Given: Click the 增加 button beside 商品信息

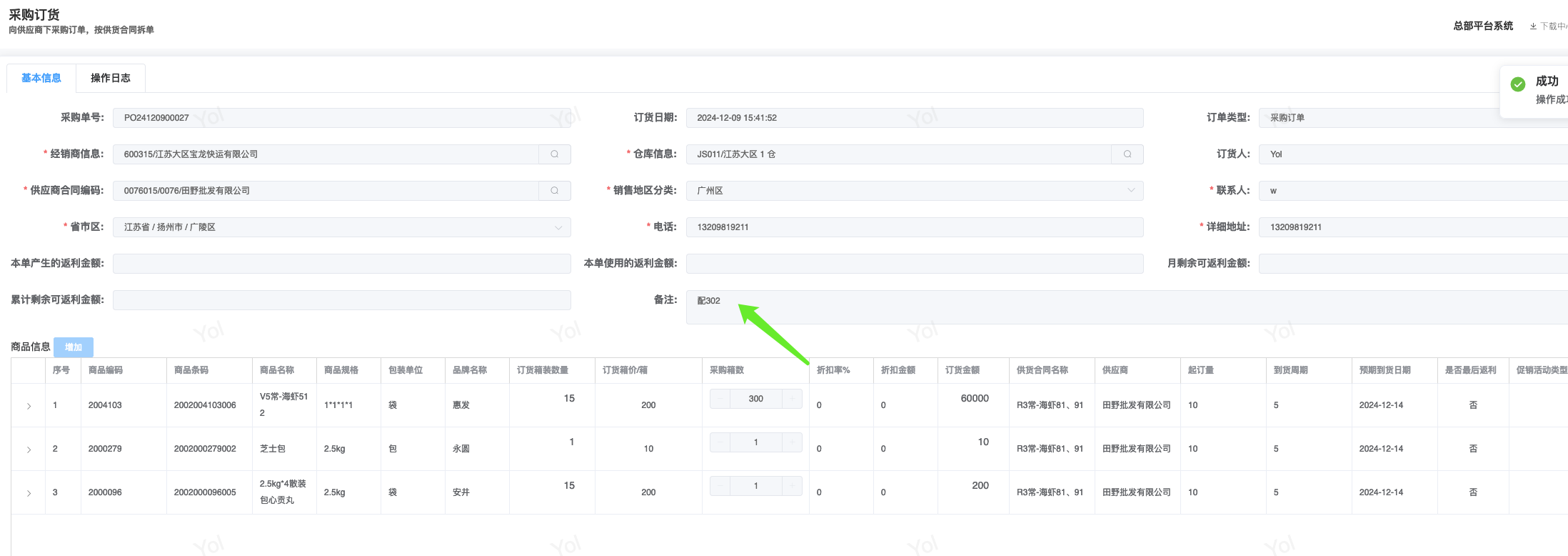Looking at the screenshot, I should coord(74,347).
